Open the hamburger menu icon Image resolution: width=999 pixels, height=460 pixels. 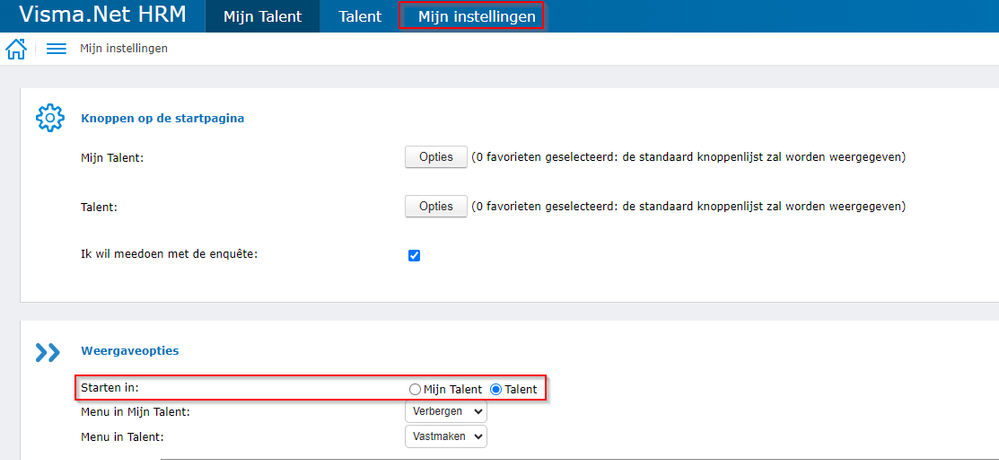56,49
